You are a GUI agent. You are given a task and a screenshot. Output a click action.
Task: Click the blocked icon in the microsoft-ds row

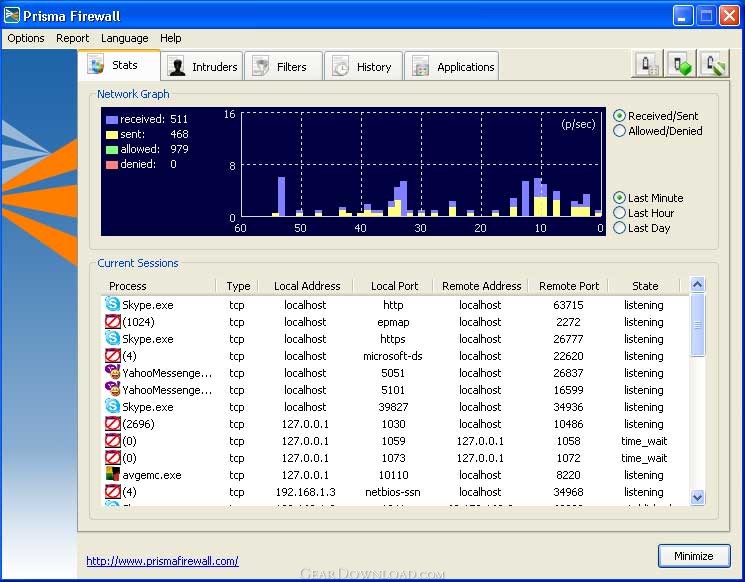(113, 355)
